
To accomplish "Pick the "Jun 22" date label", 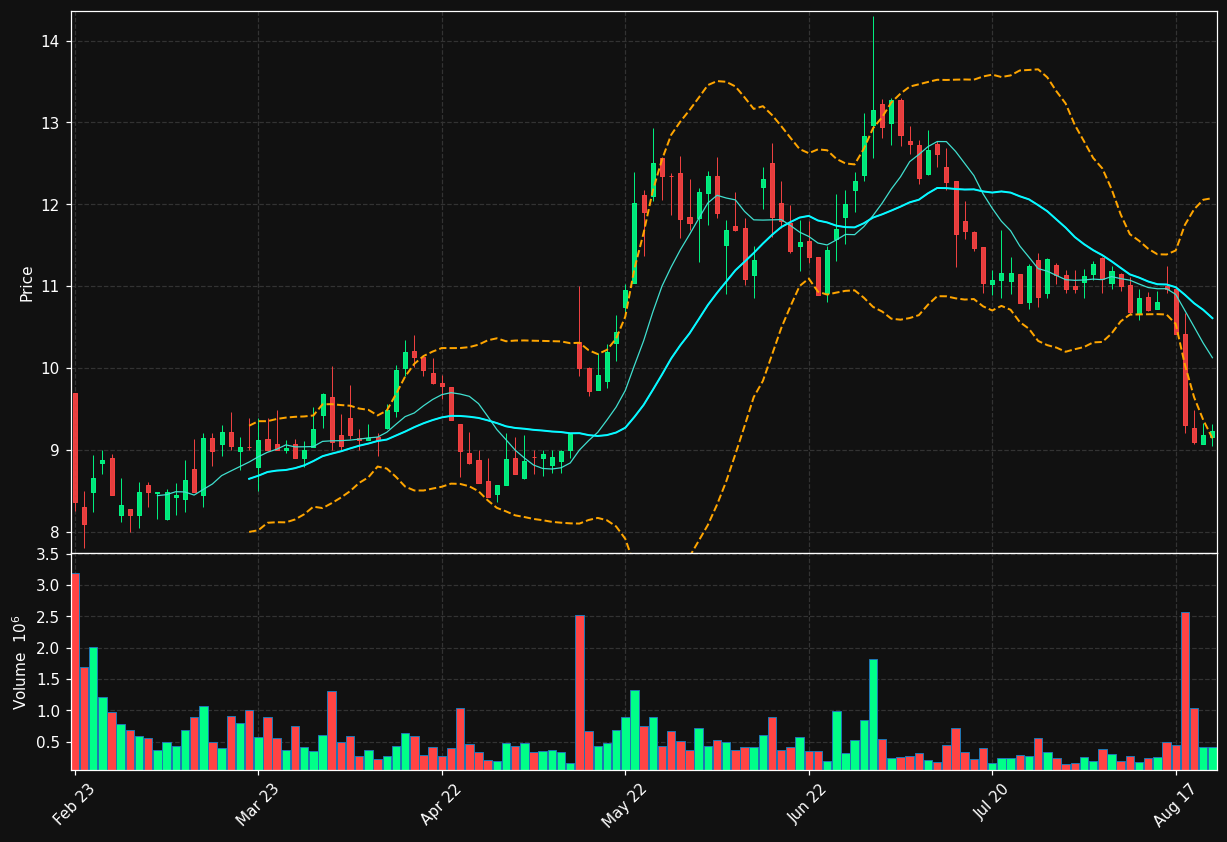I will (806, 803).
